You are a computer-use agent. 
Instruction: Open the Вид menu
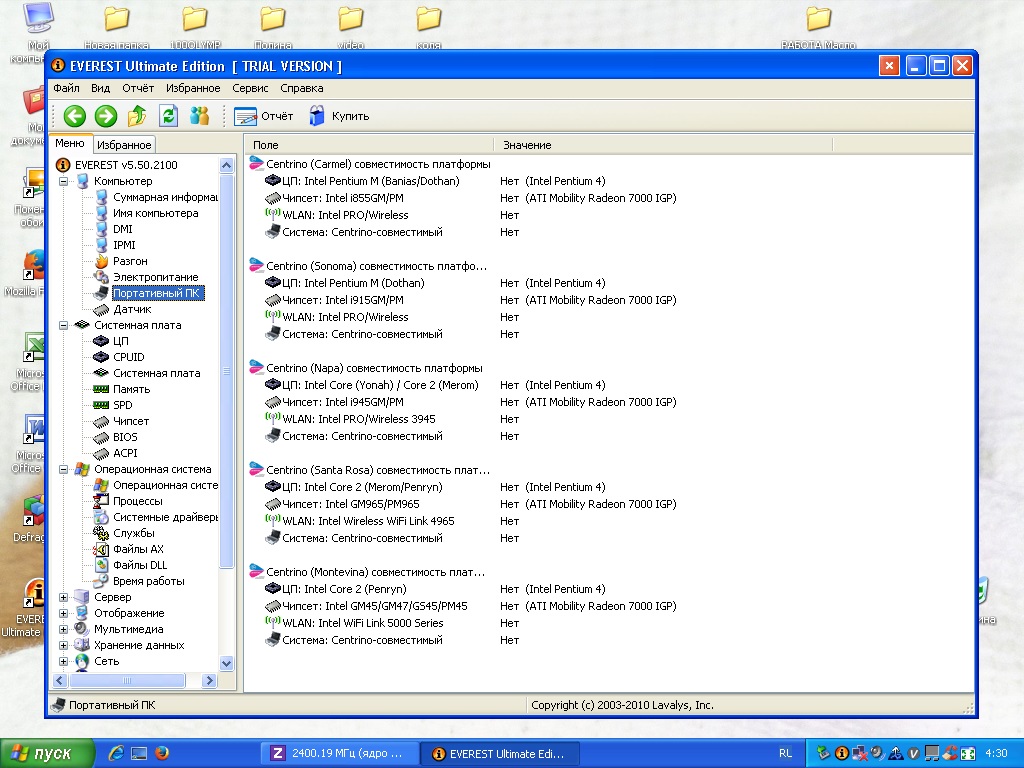tap(101, 88)
